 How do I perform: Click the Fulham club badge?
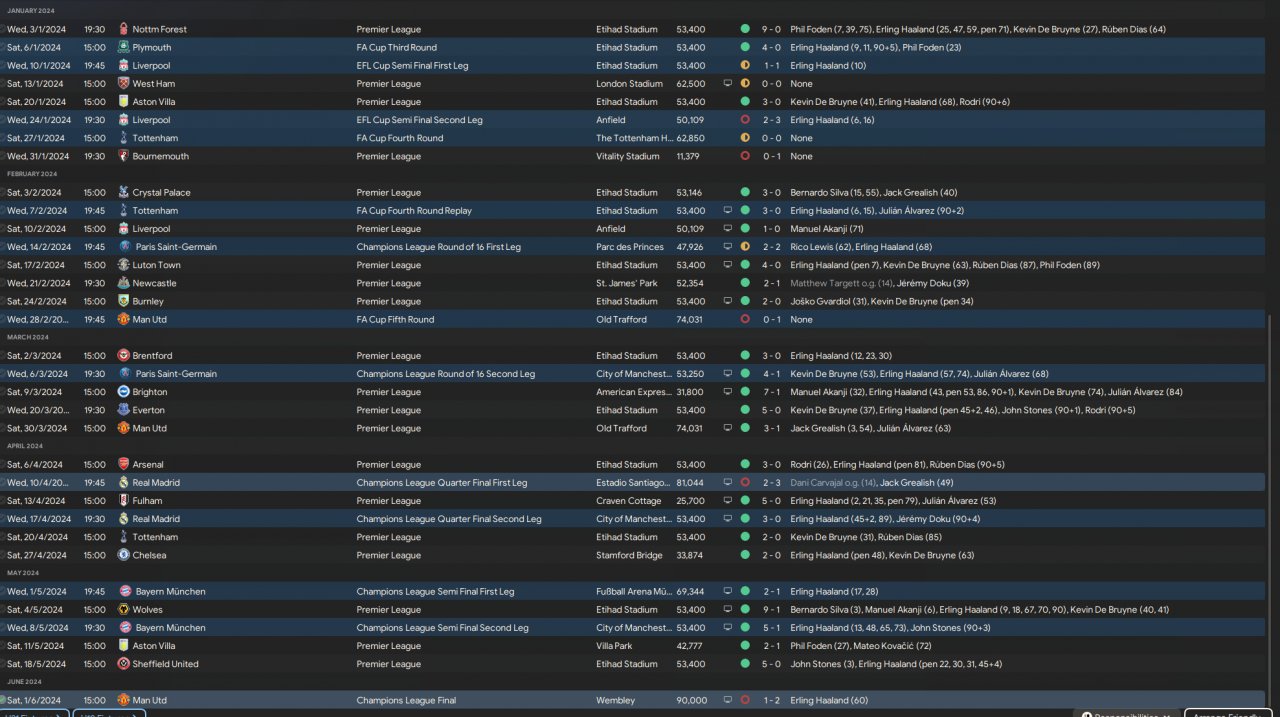coord(124,501)
